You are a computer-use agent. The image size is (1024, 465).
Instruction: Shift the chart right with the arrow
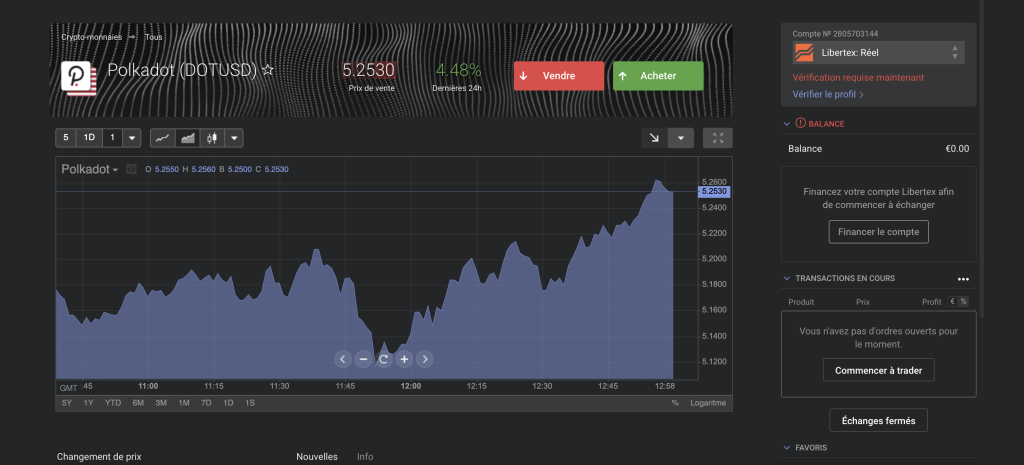tap(425, 359)
